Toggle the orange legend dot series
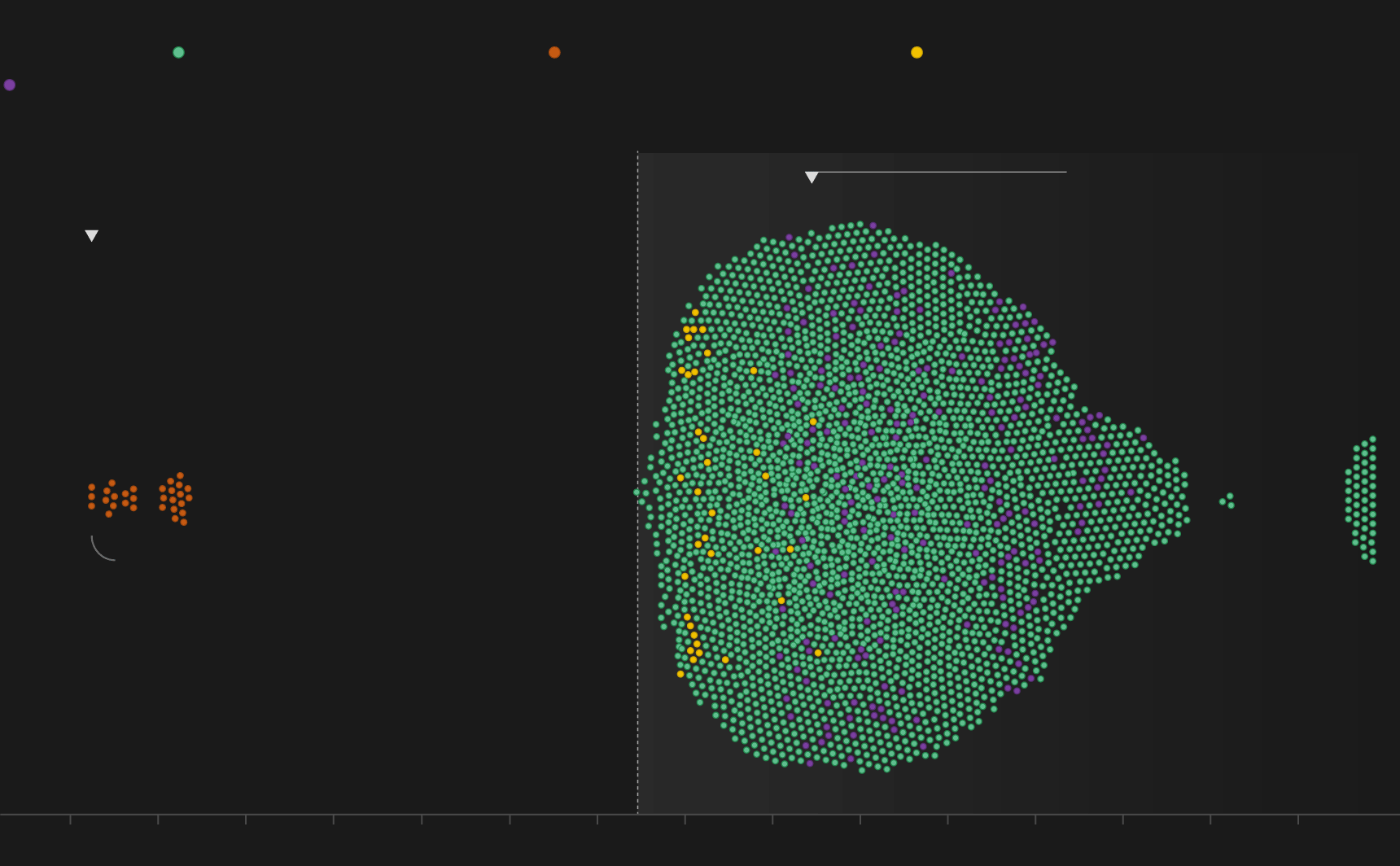 pos(554,52)
